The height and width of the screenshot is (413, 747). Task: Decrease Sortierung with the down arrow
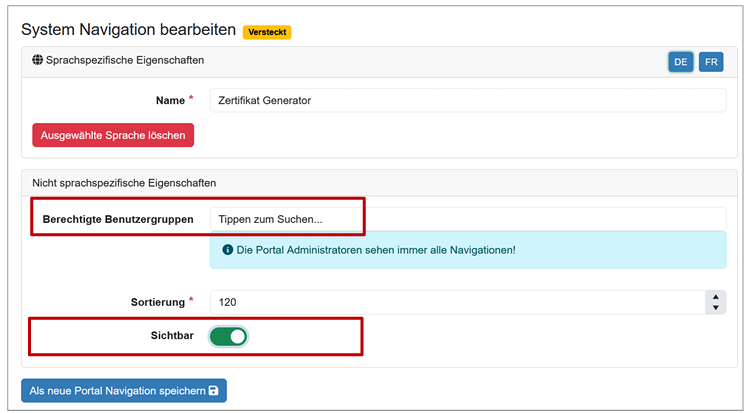(x=716, y=308)
